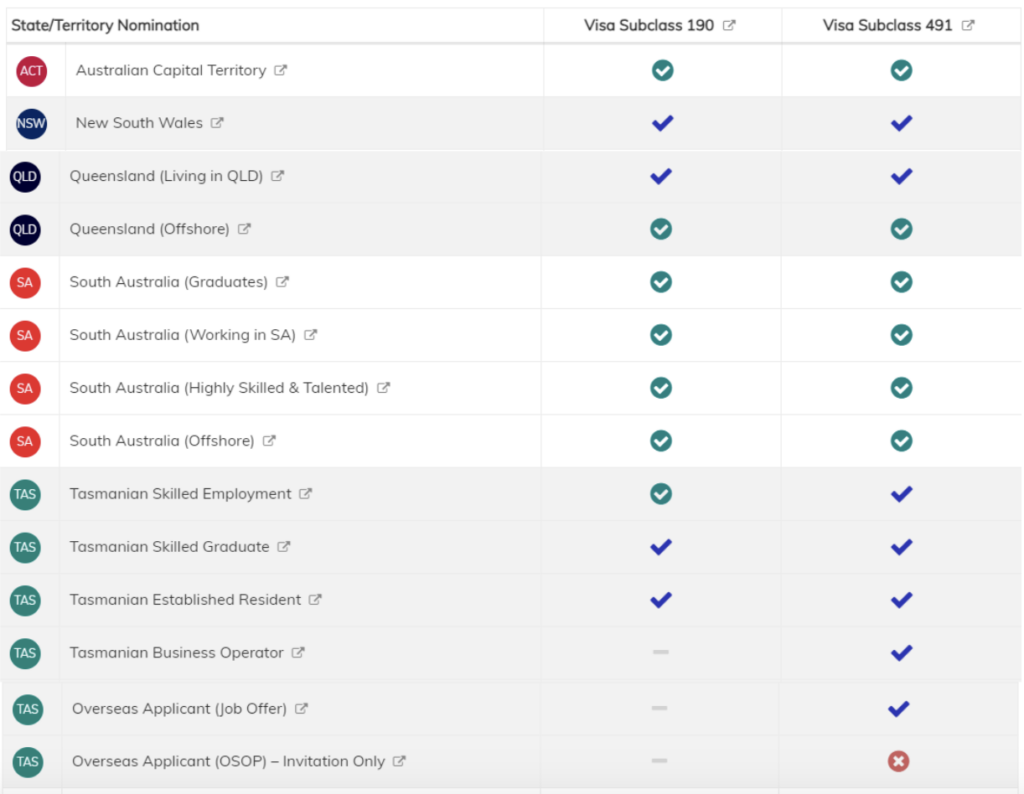Click TAS badge beside Tasmanian Business Operator
1024x794 pixels.
(25, 653)
